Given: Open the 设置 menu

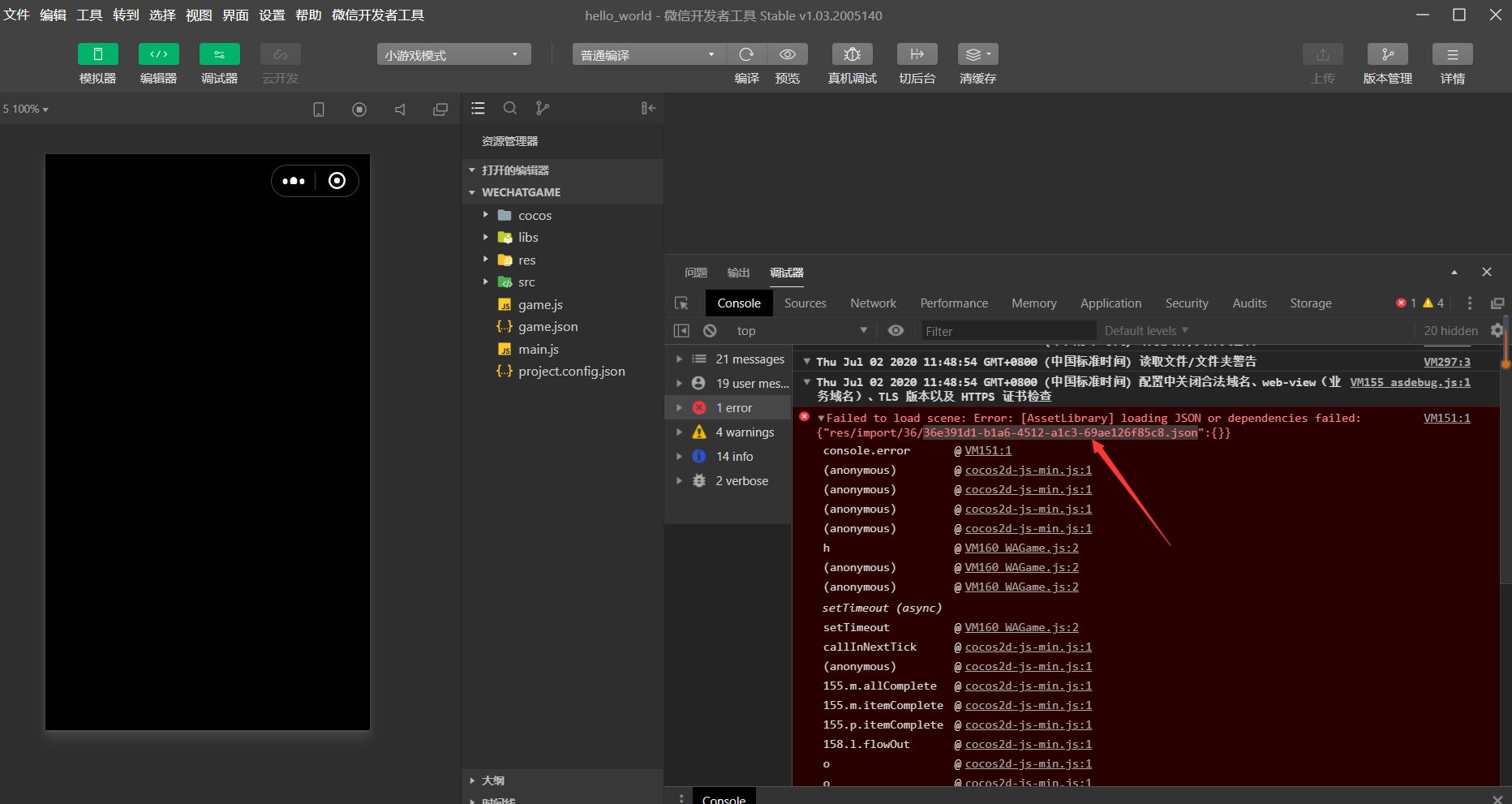Looking at the screenshot, I should point(272,15).
